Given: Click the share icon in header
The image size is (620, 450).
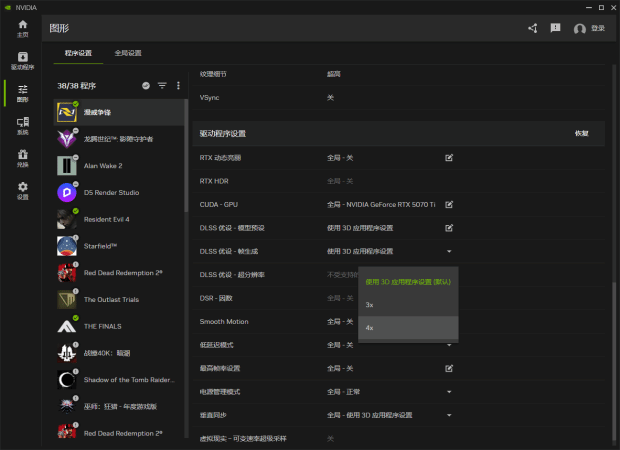Looking at the screenshot, I should [x=533, y=28].
